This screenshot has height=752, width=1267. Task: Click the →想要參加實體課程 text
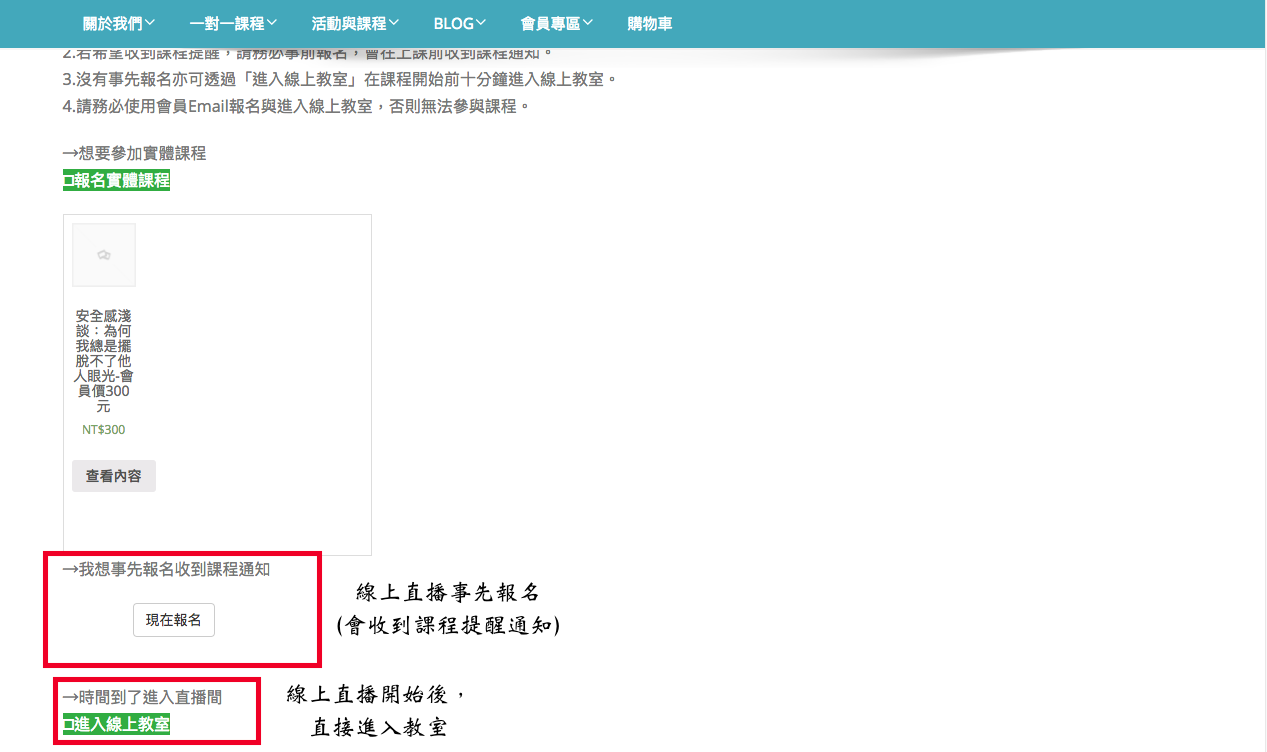click(x=134, y=153)
